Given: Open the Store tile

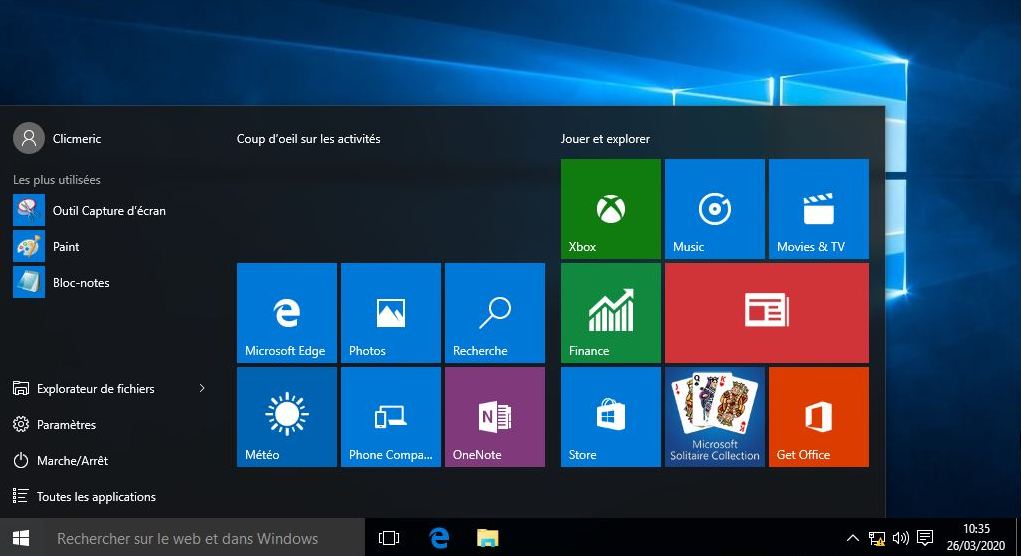Looking at the screenshot, I should (611, 417).
